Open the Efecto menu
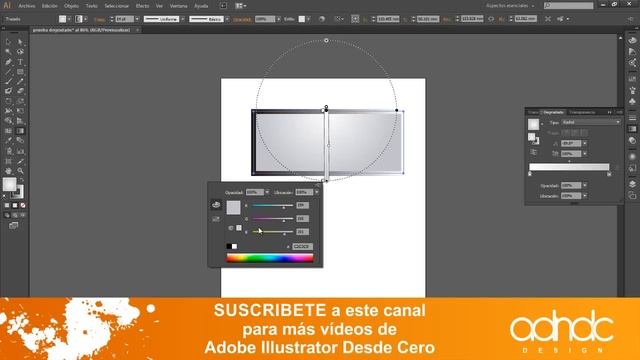This screenshot has height=360, width=640. pyautogui.click(x=142, y=6)
